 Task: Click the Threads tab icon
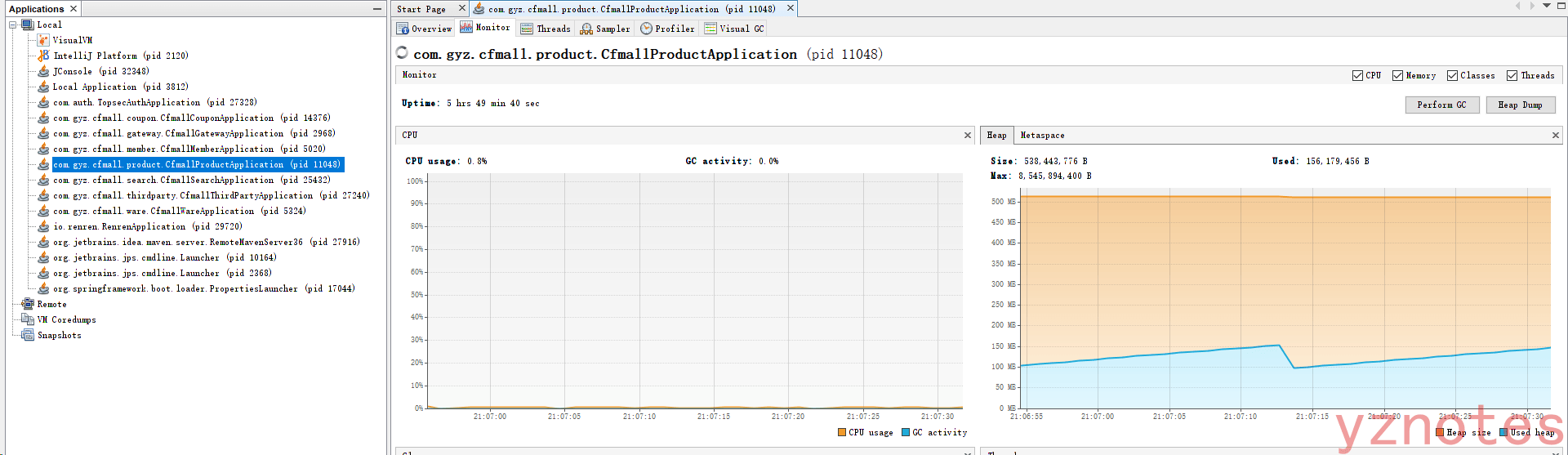pyautogui.click(x=527, y=29)
